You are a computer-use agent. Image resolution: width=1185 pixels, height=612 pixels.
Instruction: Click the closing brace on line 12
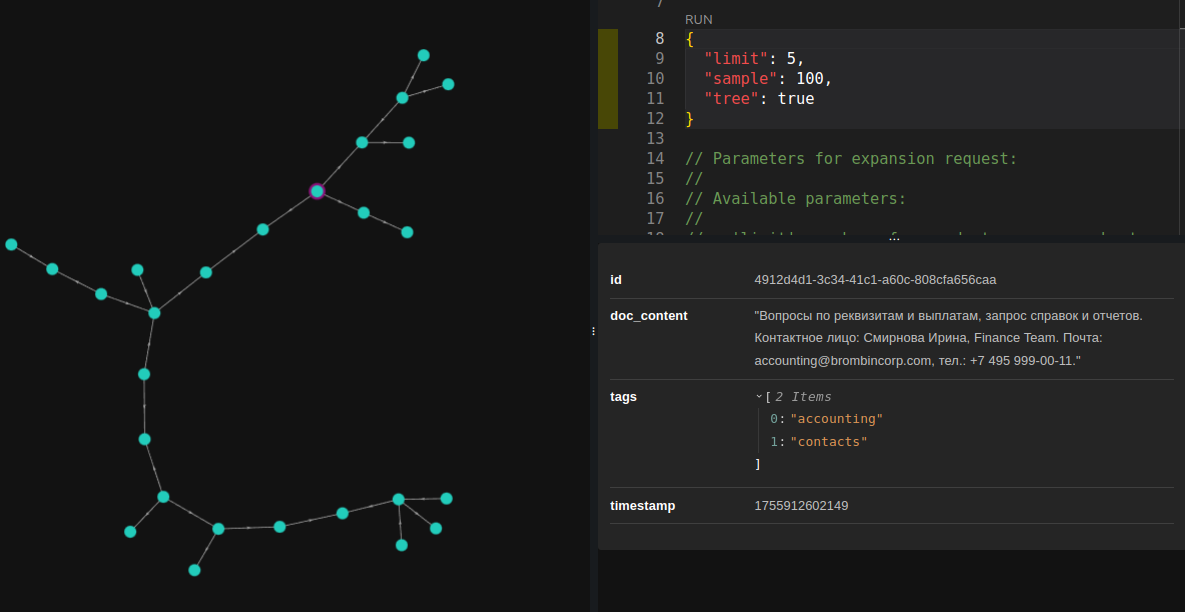coord(689,119)
